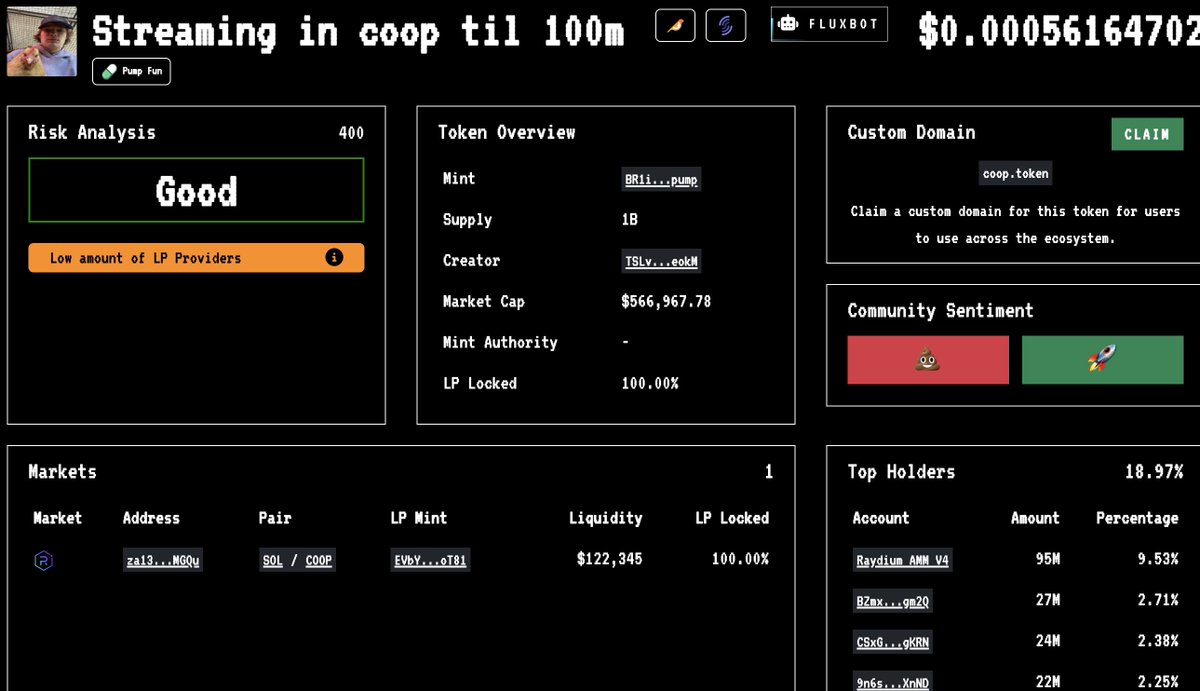1200x691 pixels.
Task: Open the Raydium AMM V4 holder account
Action: tap(902, 560)
